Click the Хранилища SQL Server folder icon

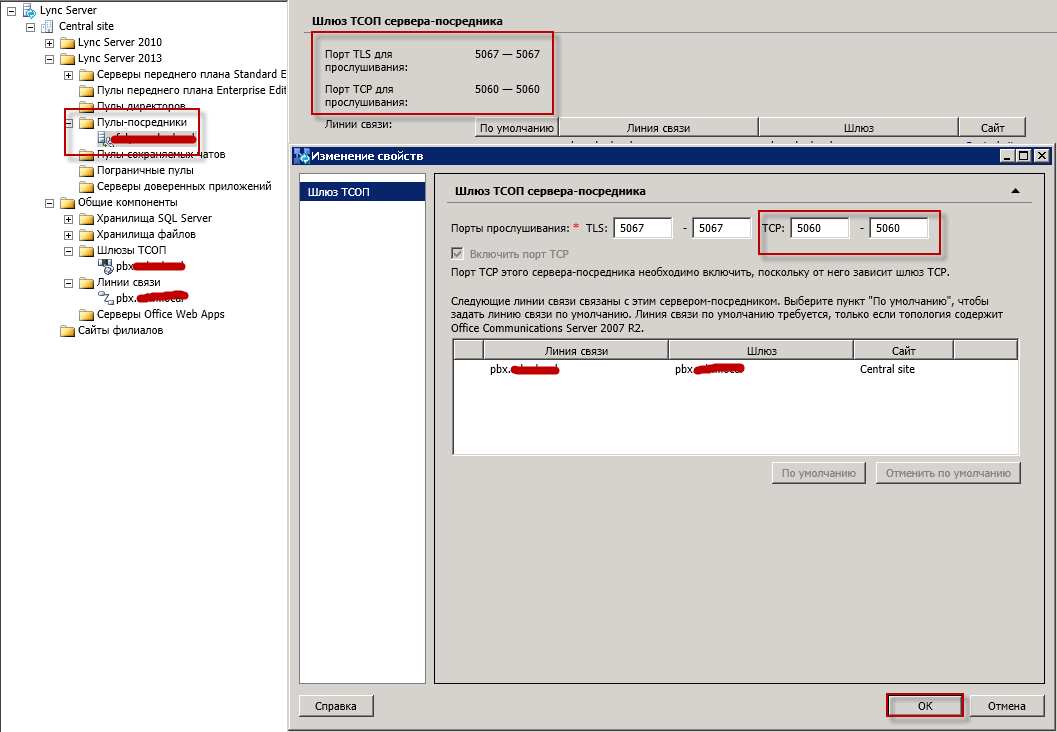click(86, 218)
